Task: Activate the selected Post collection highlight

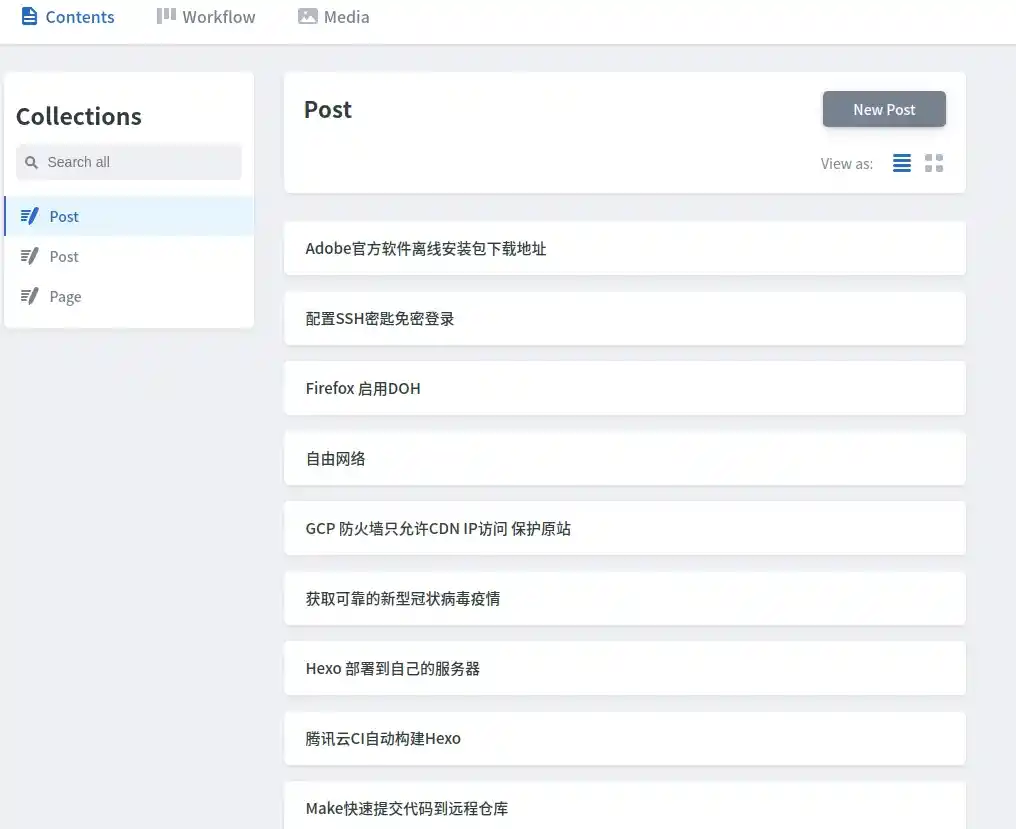Action: (x=64, y=216)
